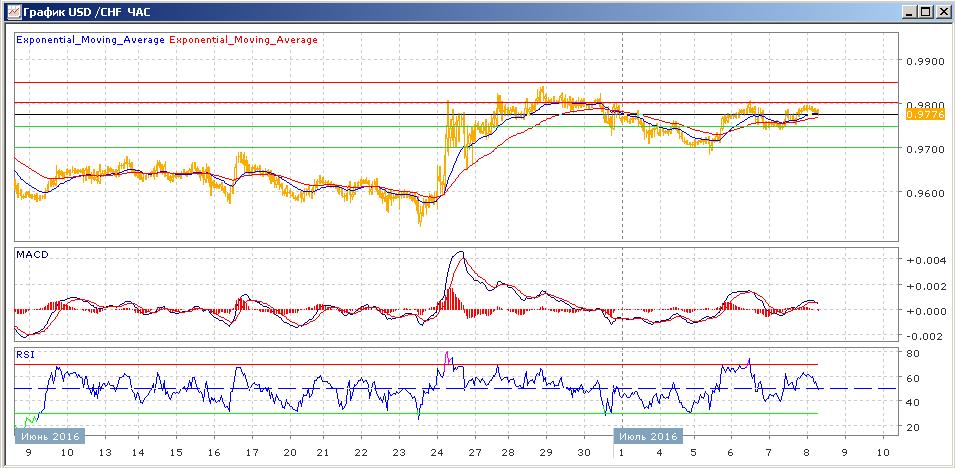
Task: Click the 40 RSI axis value
Action: click(912, 403)
